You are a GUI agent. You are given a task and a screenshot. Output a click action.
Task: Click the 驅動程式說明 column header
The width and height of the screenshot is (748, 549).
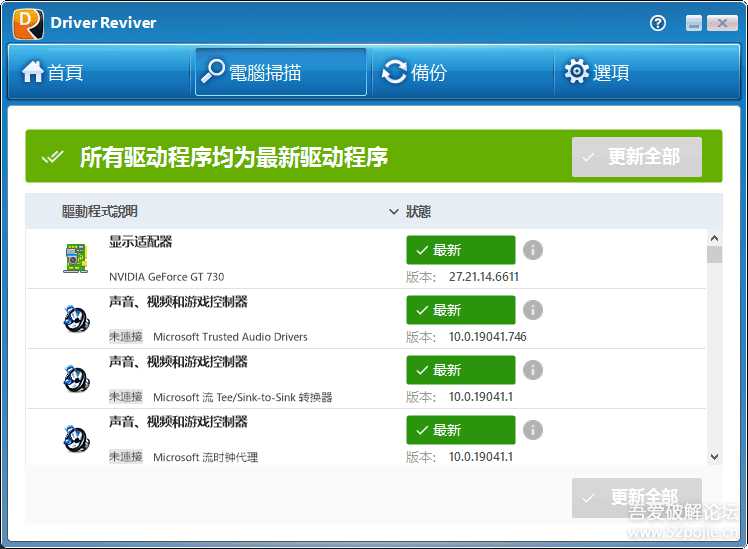point(100,211)
